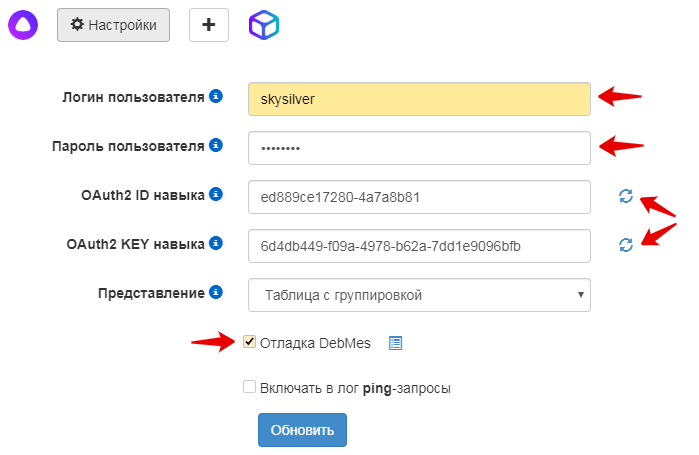The height and width of the screenshot is (455, 699).
Task: Enable logging of ping-запросы checkbox
Action: click(x=249, y=387)
